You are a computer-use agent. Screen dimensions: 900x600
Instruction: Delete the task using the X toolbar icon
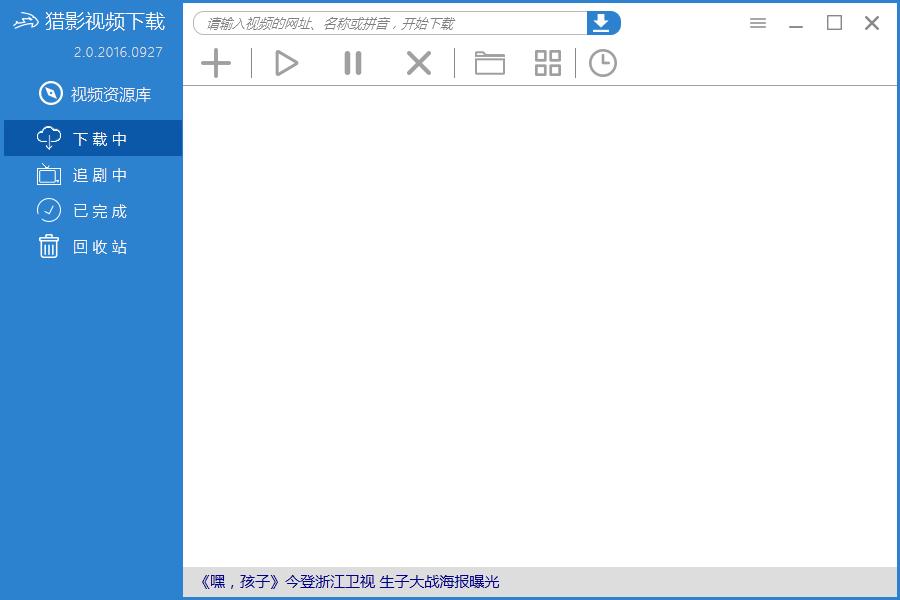[x=418, y=63]
